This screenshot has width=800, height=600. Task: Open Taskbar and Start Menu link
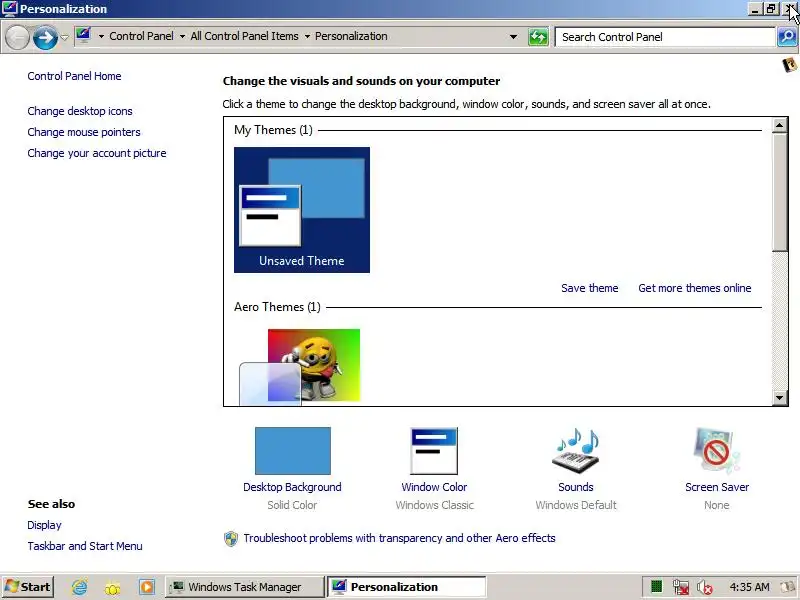point(85,546)
